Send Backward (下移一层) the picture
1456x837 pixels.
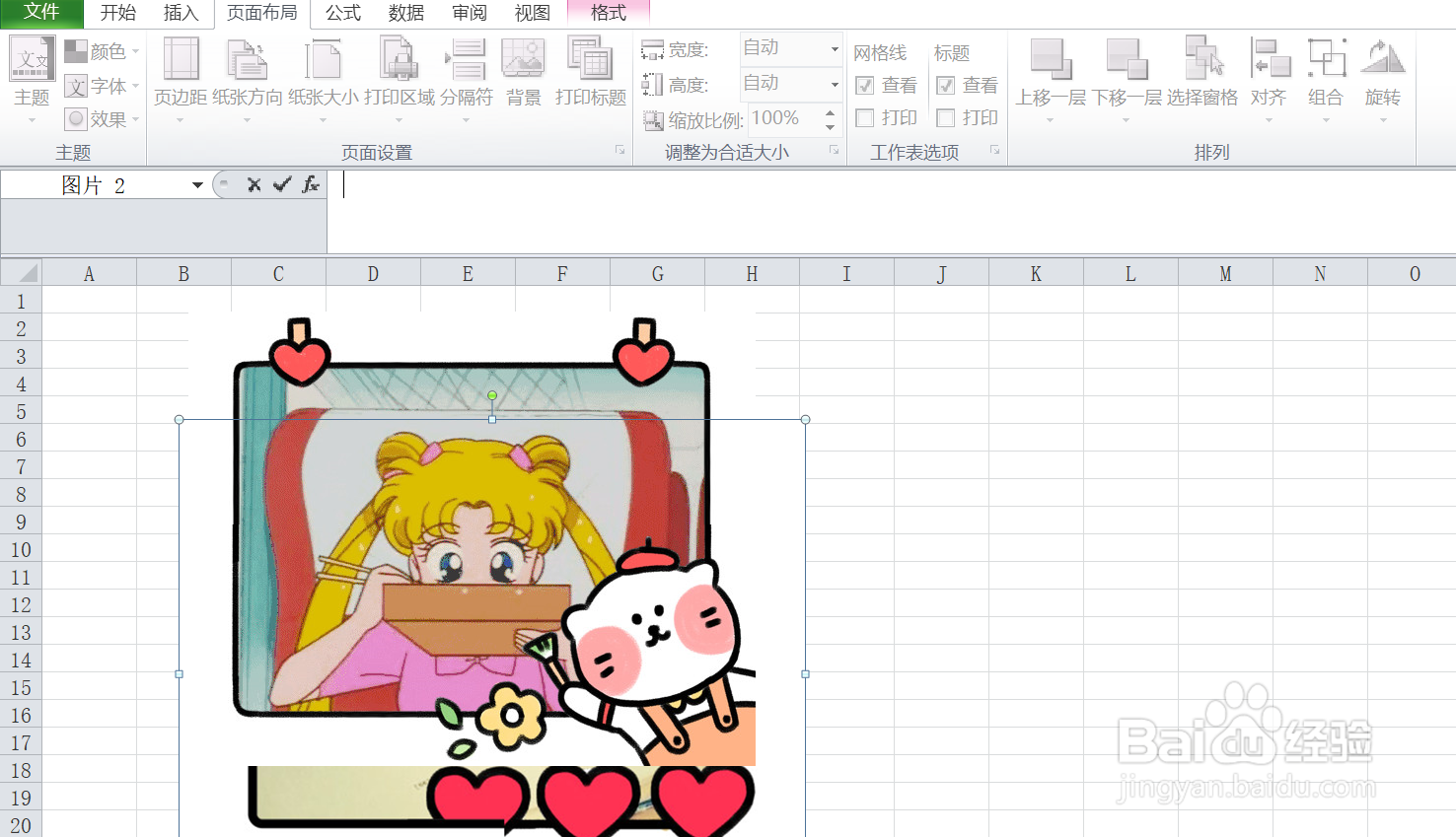pos(1127,79)
